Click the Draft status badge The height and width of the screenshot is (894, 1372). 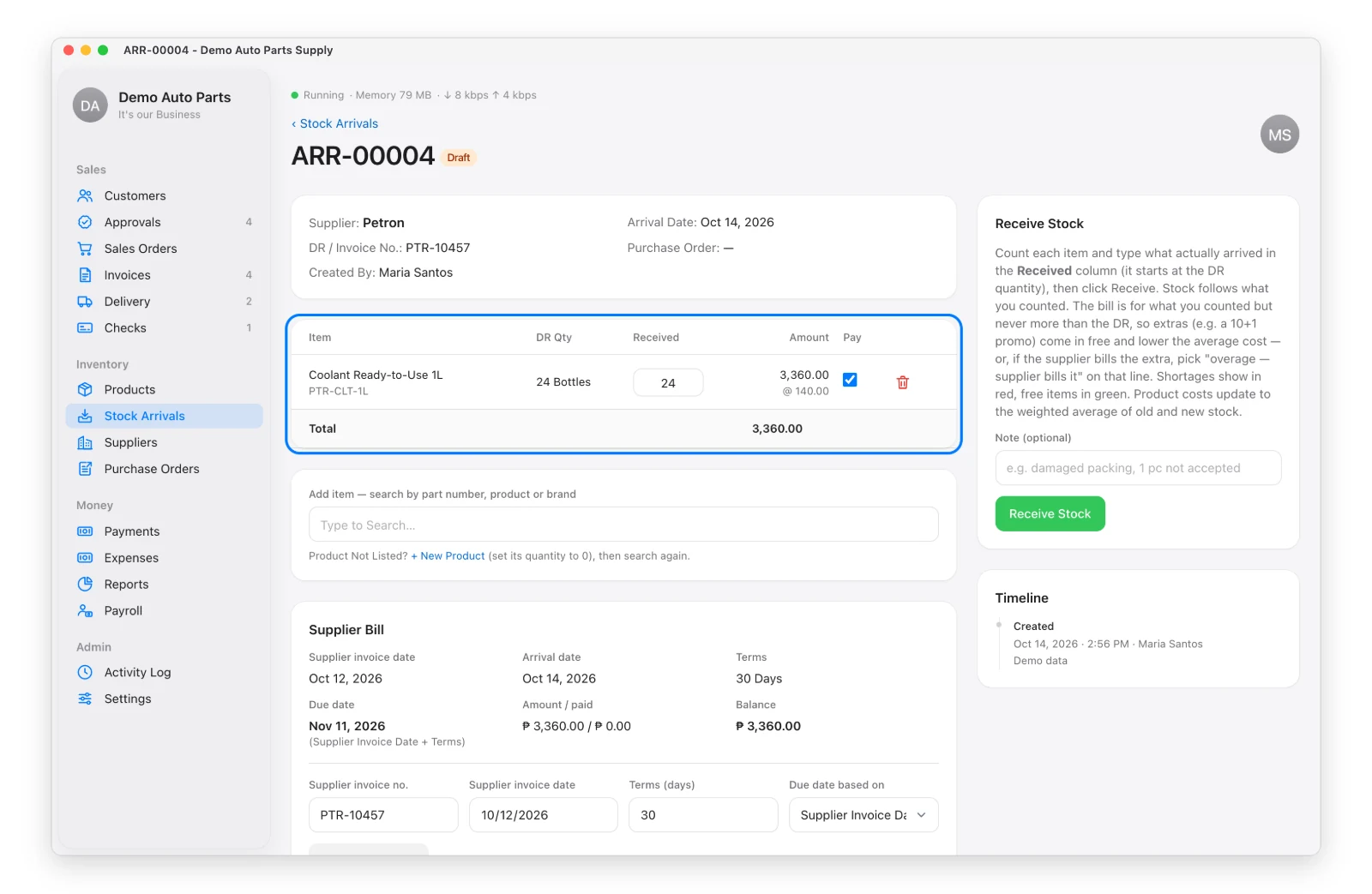pos(459,158)
